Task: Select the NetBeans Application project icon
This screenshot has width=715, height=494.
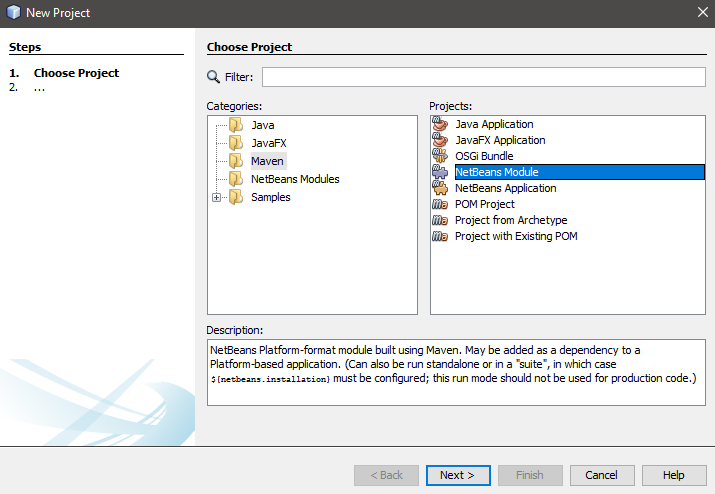Action: tap(439, 188)
